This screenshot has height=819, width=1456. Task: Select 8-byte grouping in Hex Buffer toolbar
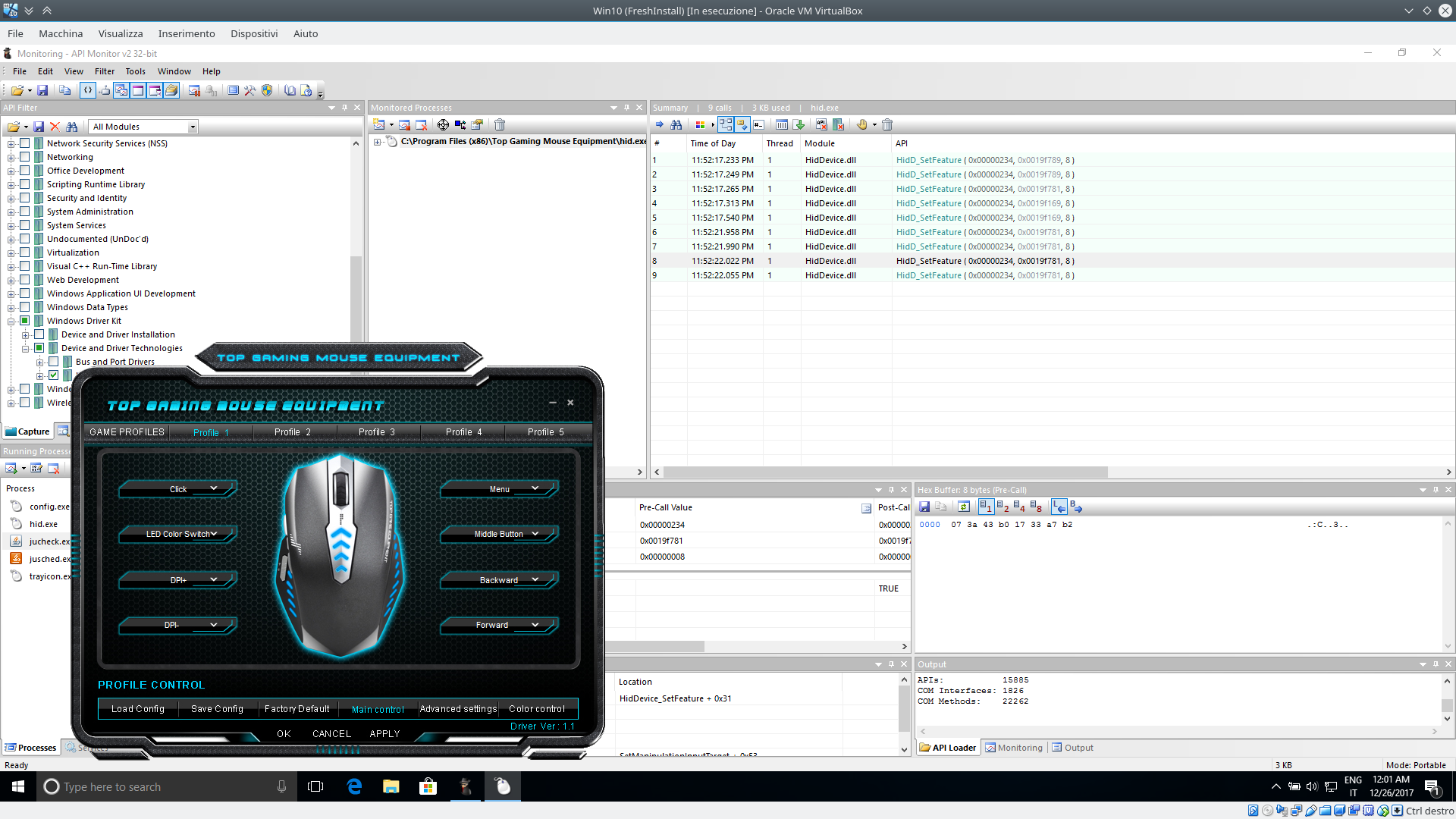(1036, 507)
